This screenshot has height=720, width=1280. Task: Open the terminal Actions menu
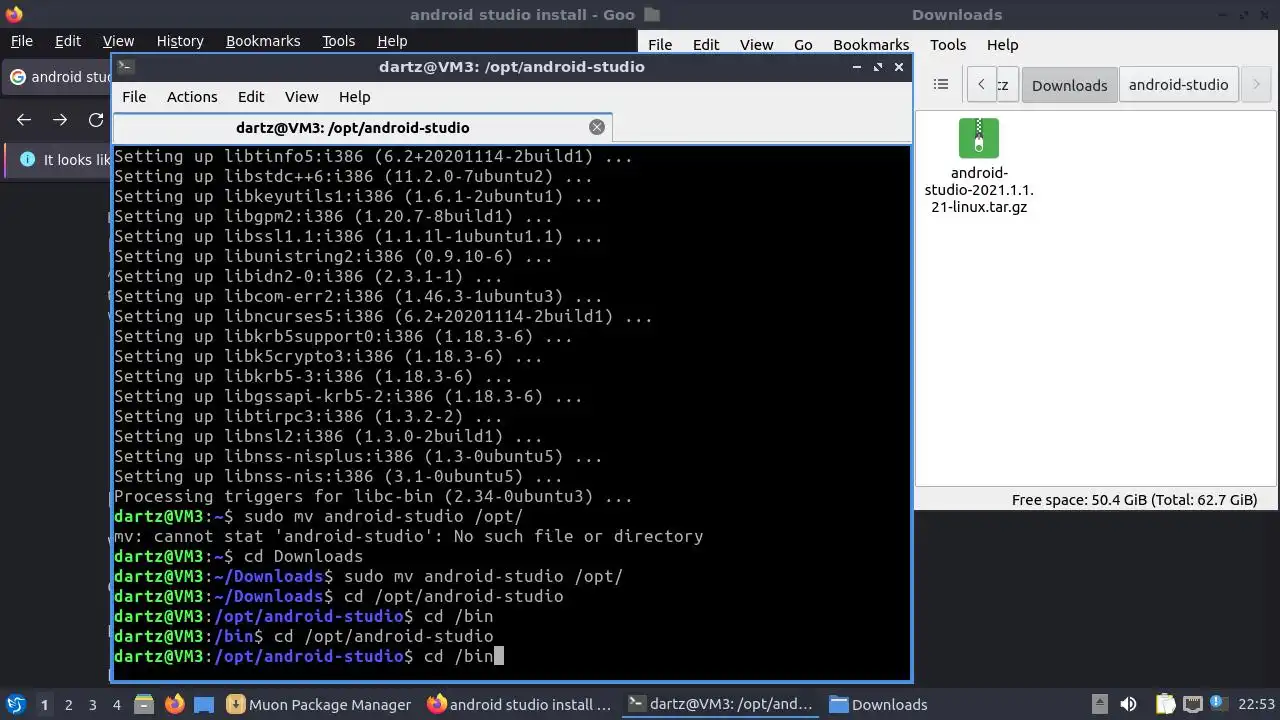point(192,97)
